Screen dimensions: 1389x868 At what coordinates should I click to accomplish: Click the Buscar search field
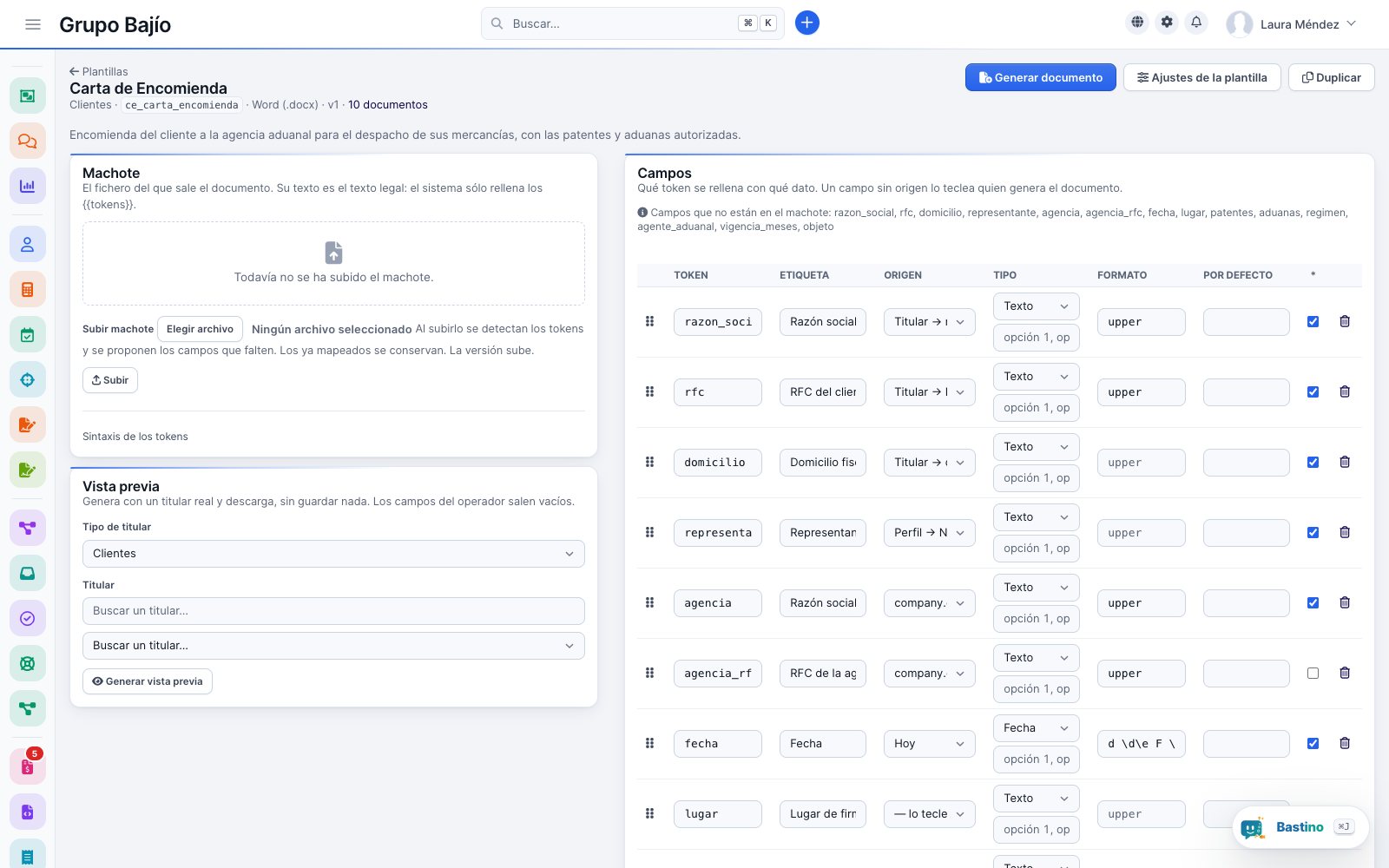[632, 23]
